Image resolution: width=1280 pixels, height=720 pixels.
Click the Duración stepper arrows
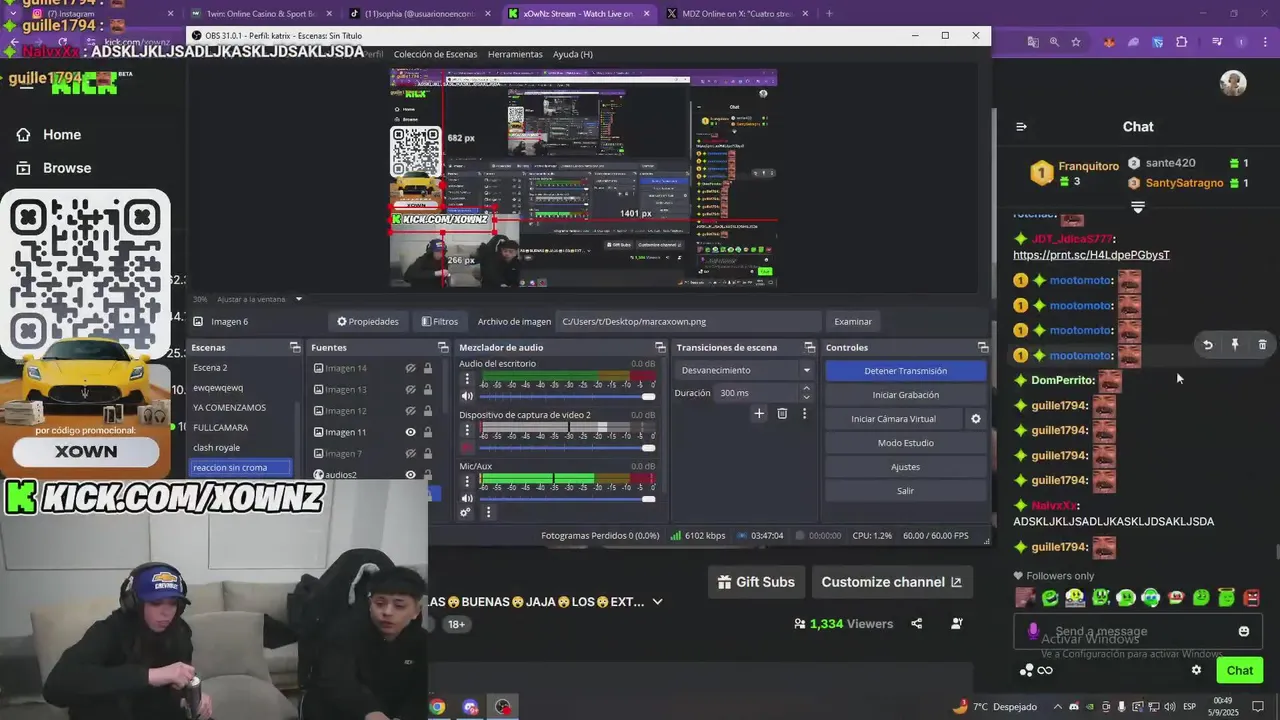tap(807, 393)
